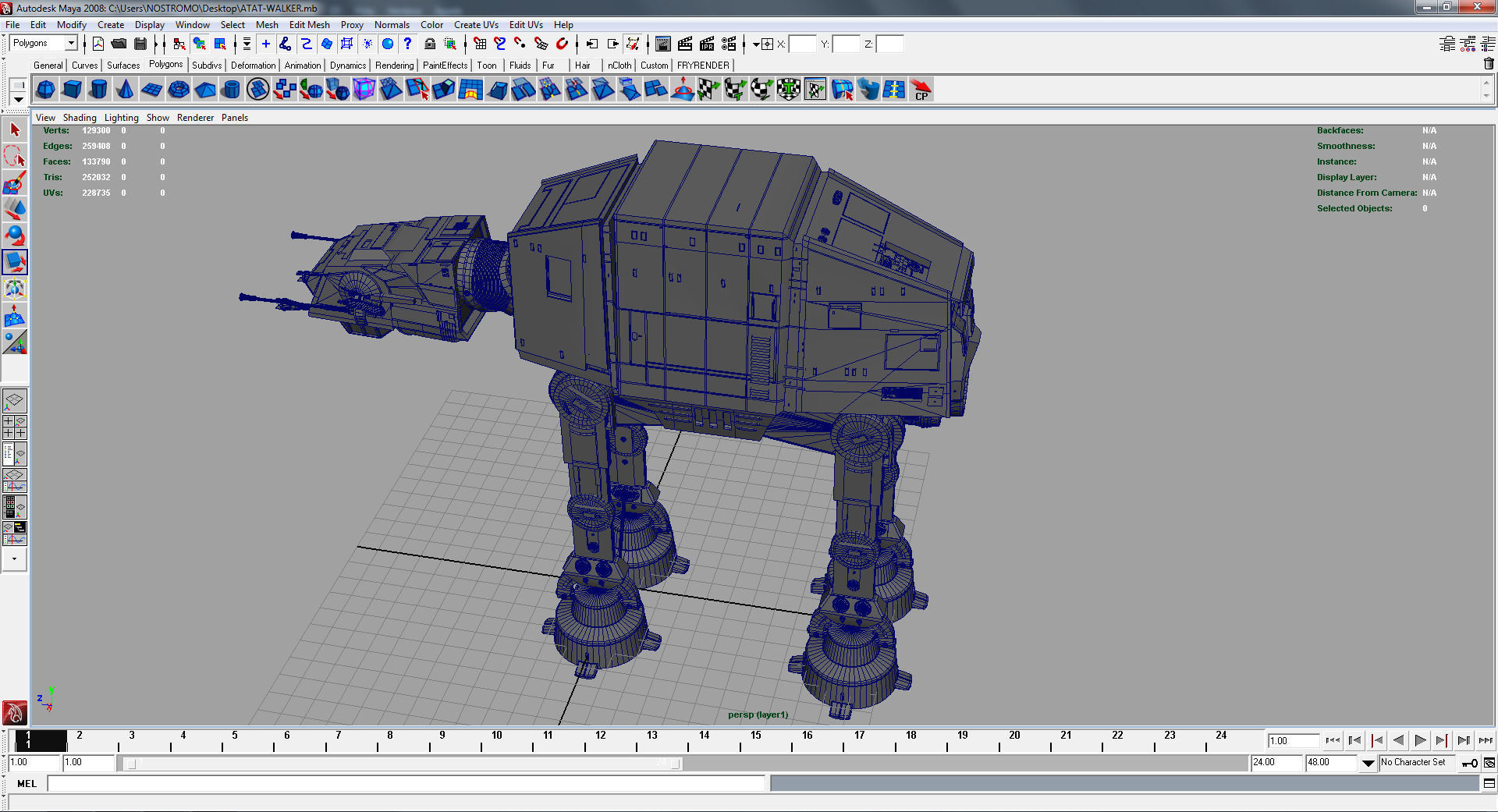Activate the Show Manipulator tool
The width and height of the screenshot is (1498, 812).
click(15, 342)
